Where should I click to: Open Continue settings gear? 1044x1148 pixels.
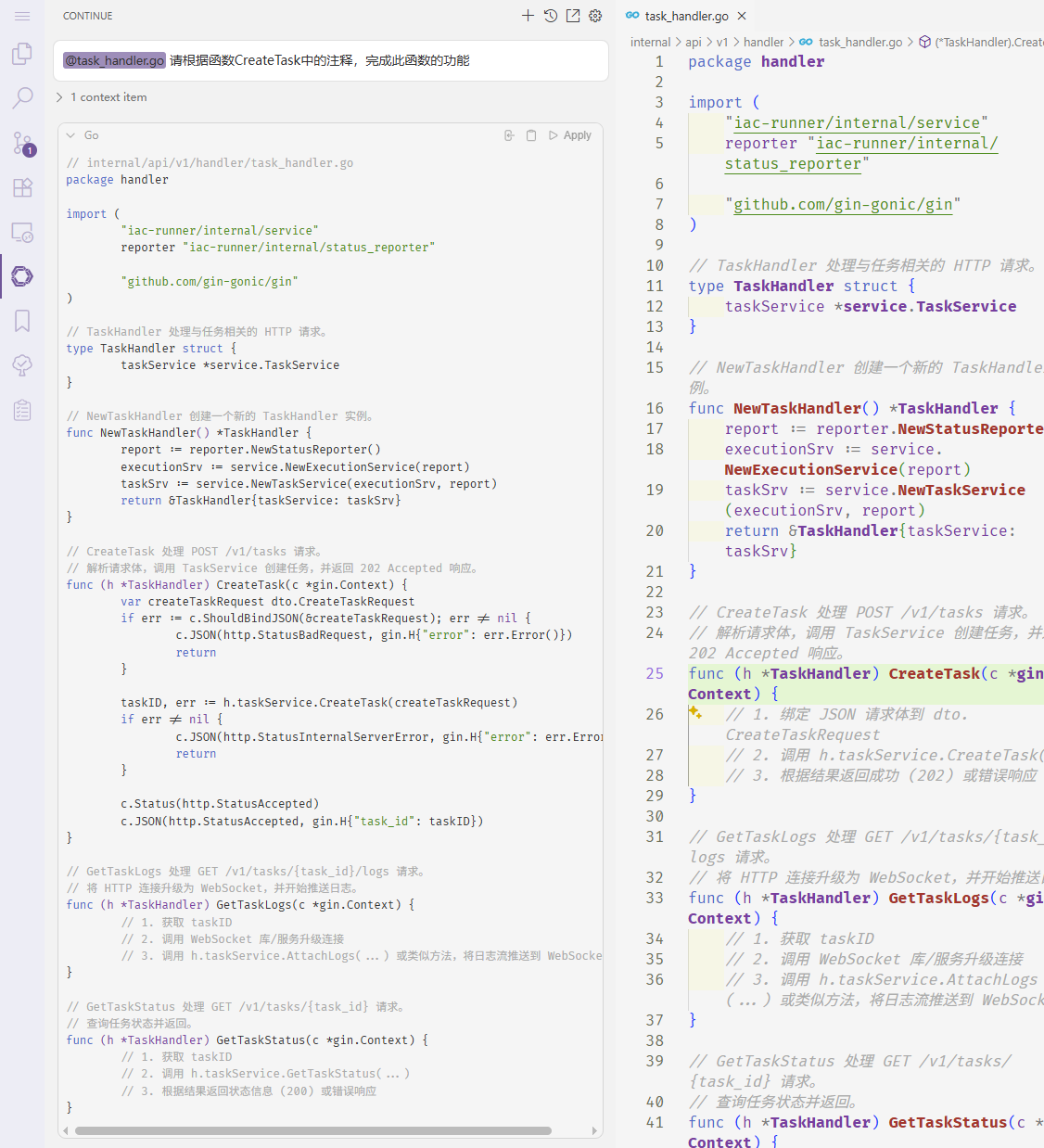595,16
